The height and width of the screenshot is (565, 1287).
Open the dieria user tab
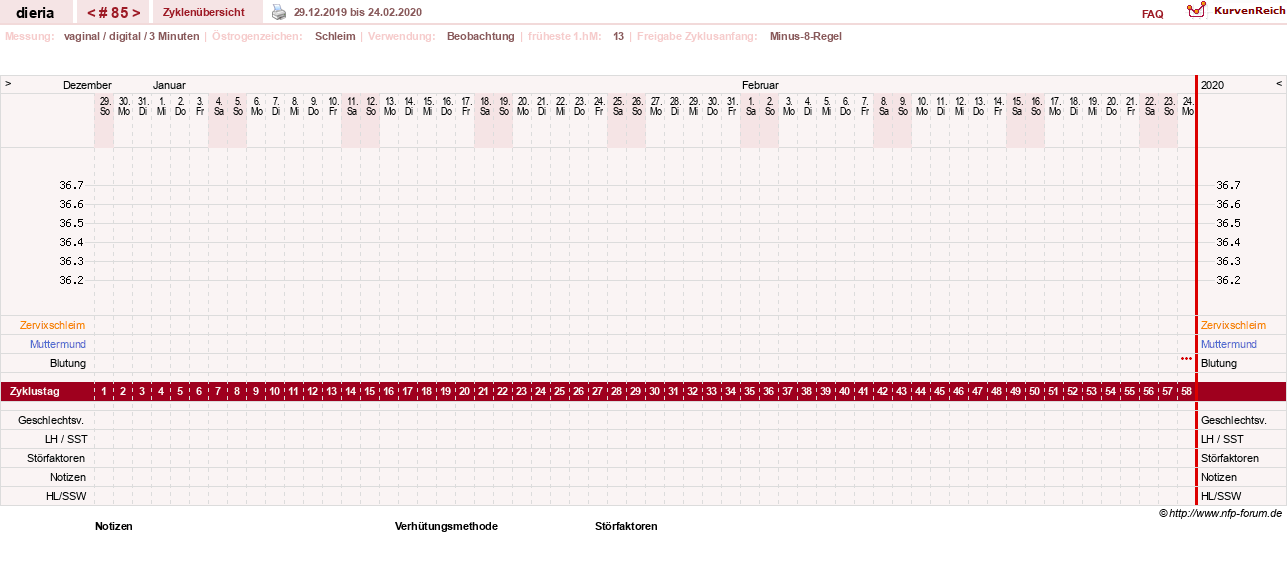point(35,13)
